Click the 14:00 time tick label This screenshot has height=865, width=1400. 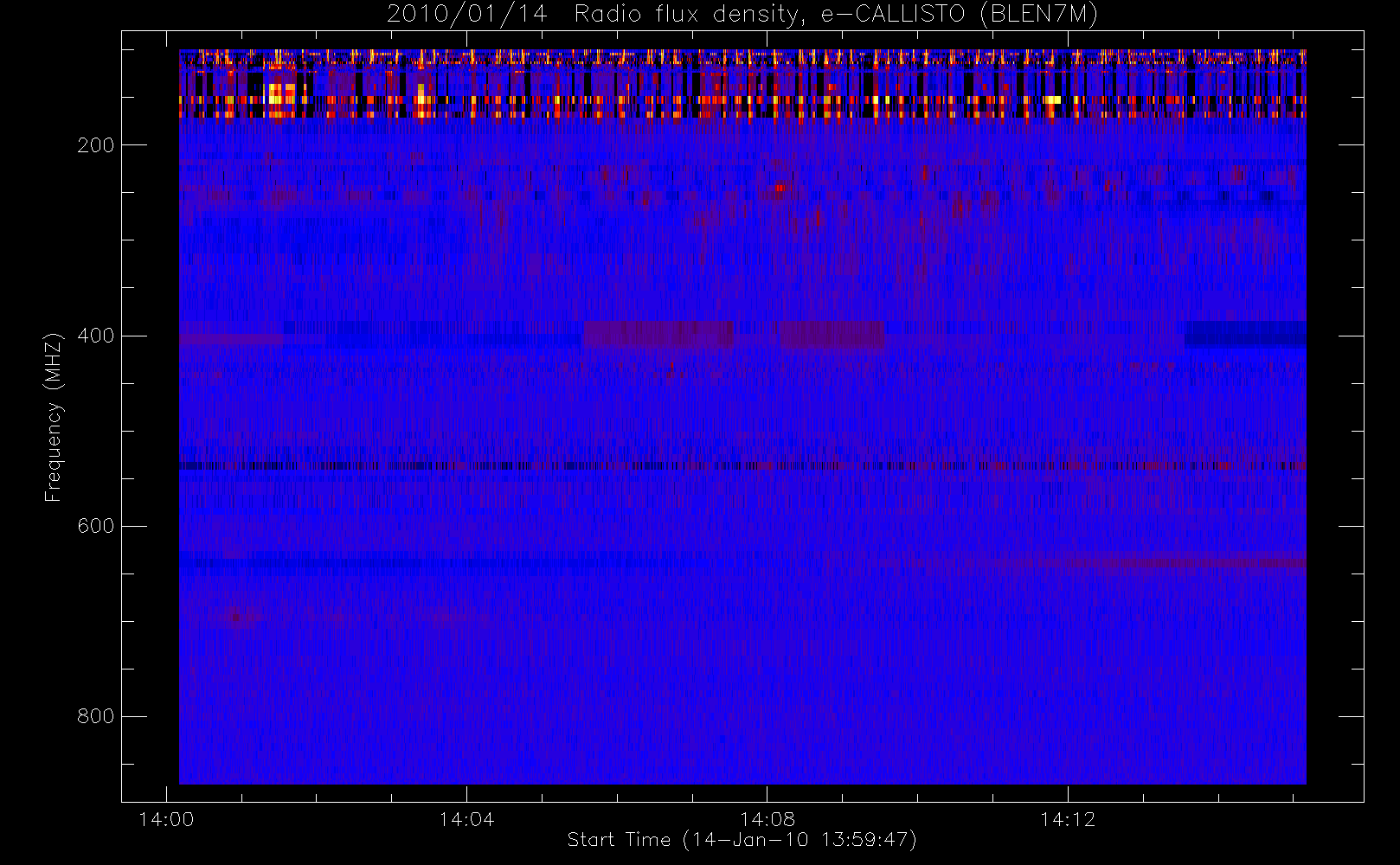(166, 819)
